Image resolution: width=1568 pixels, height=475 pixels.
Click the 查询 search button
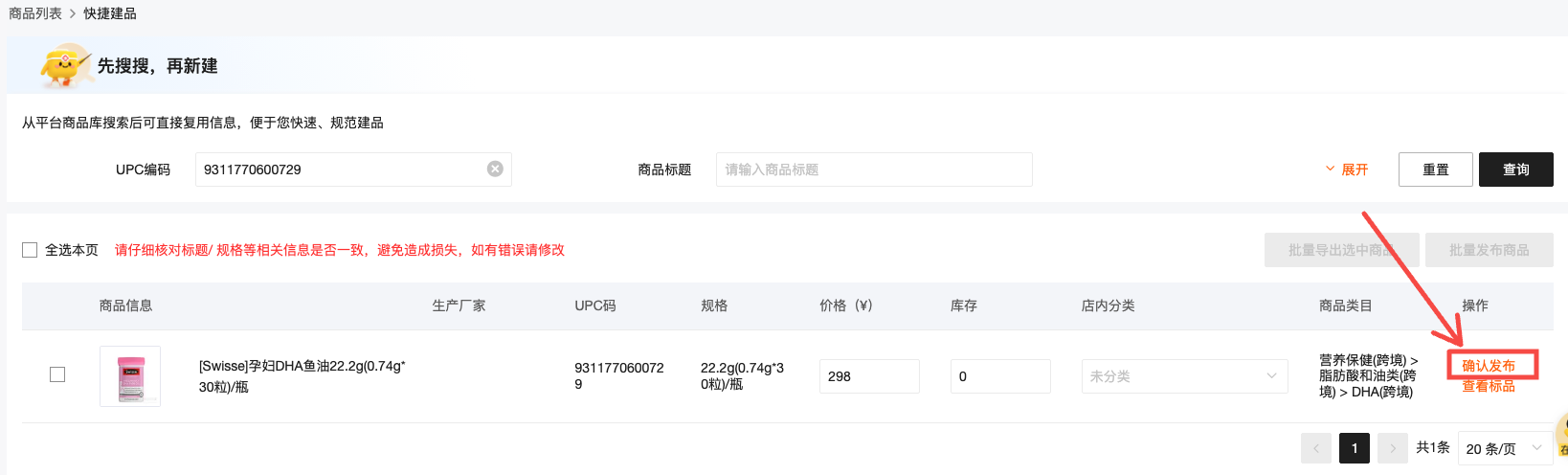1515,170
